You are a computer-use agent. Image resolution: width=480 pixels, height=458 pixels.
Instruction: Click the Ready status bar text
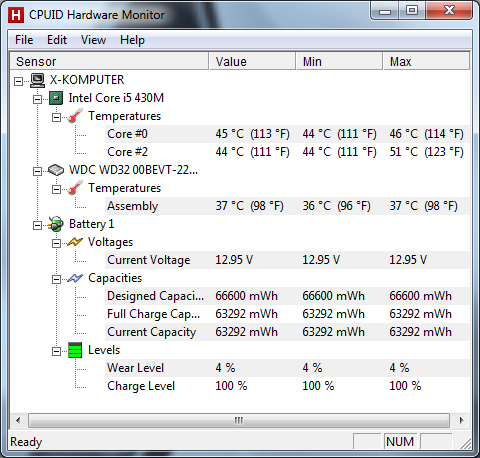26,442
